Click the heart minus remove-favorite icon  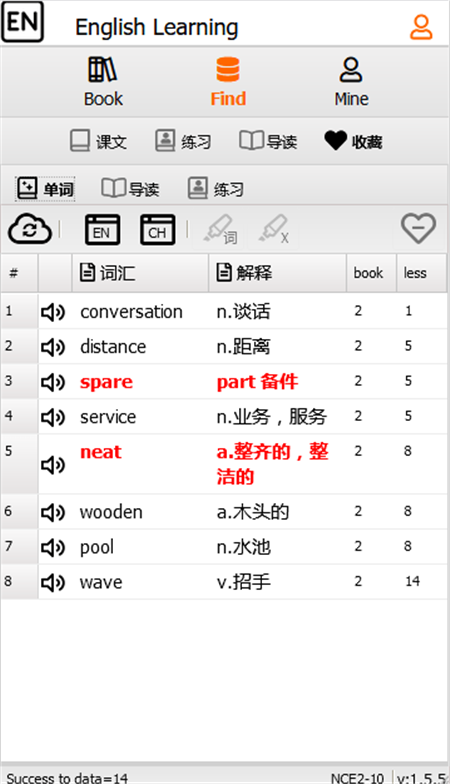[x=418, y=228]
